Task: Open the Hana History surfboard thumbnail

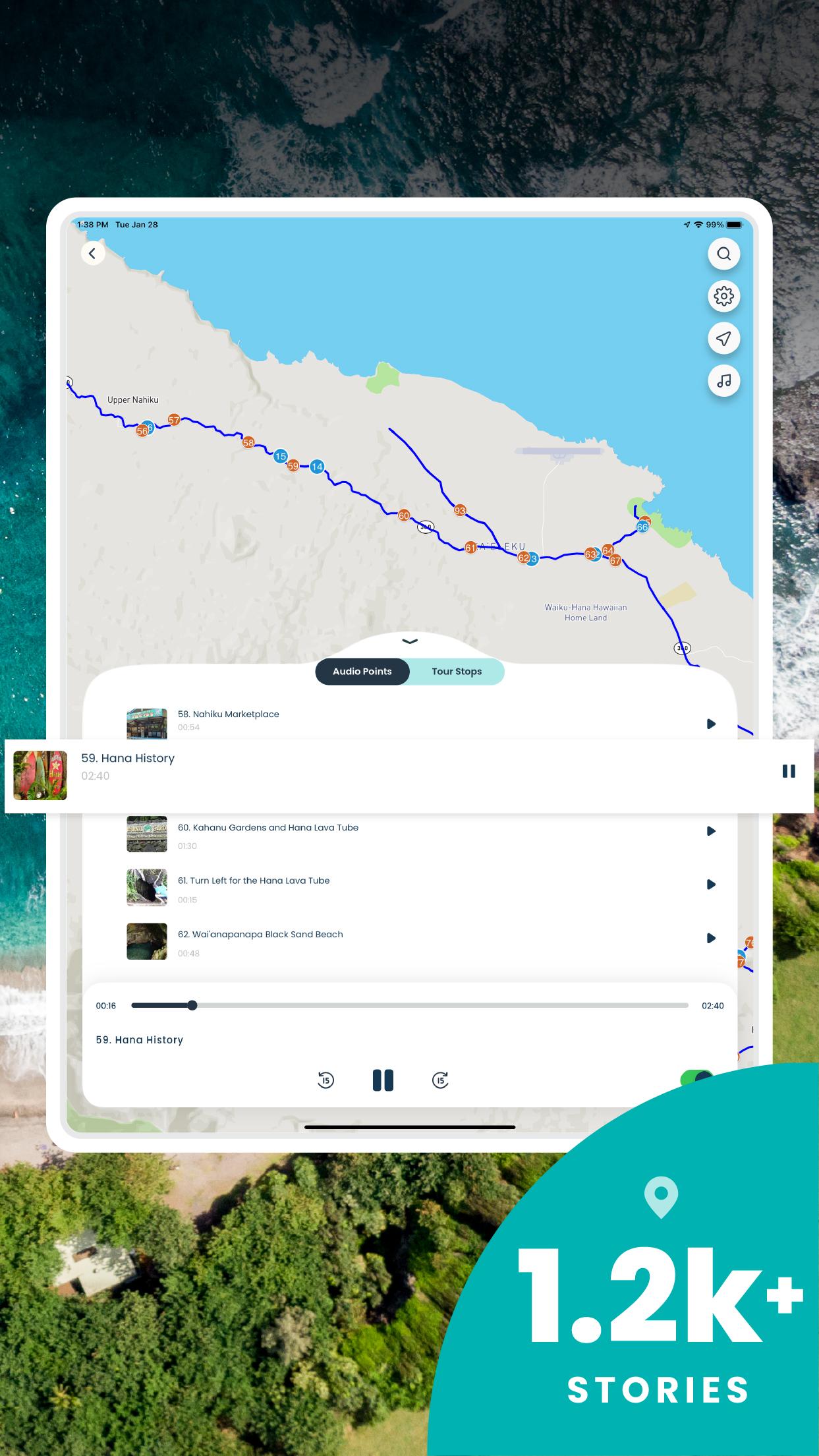Action: tap(40, 776)
